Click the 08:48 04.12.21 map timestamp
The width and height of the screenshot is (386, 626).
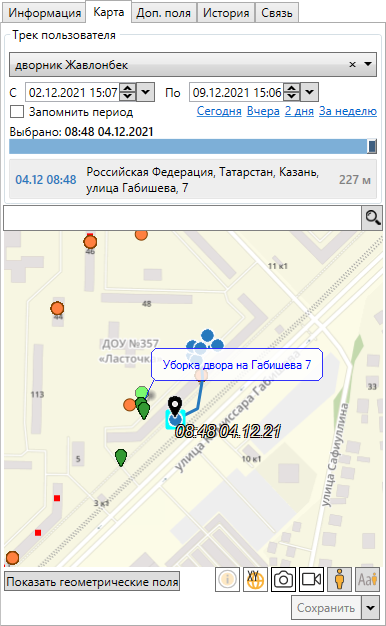coord(228,432)
